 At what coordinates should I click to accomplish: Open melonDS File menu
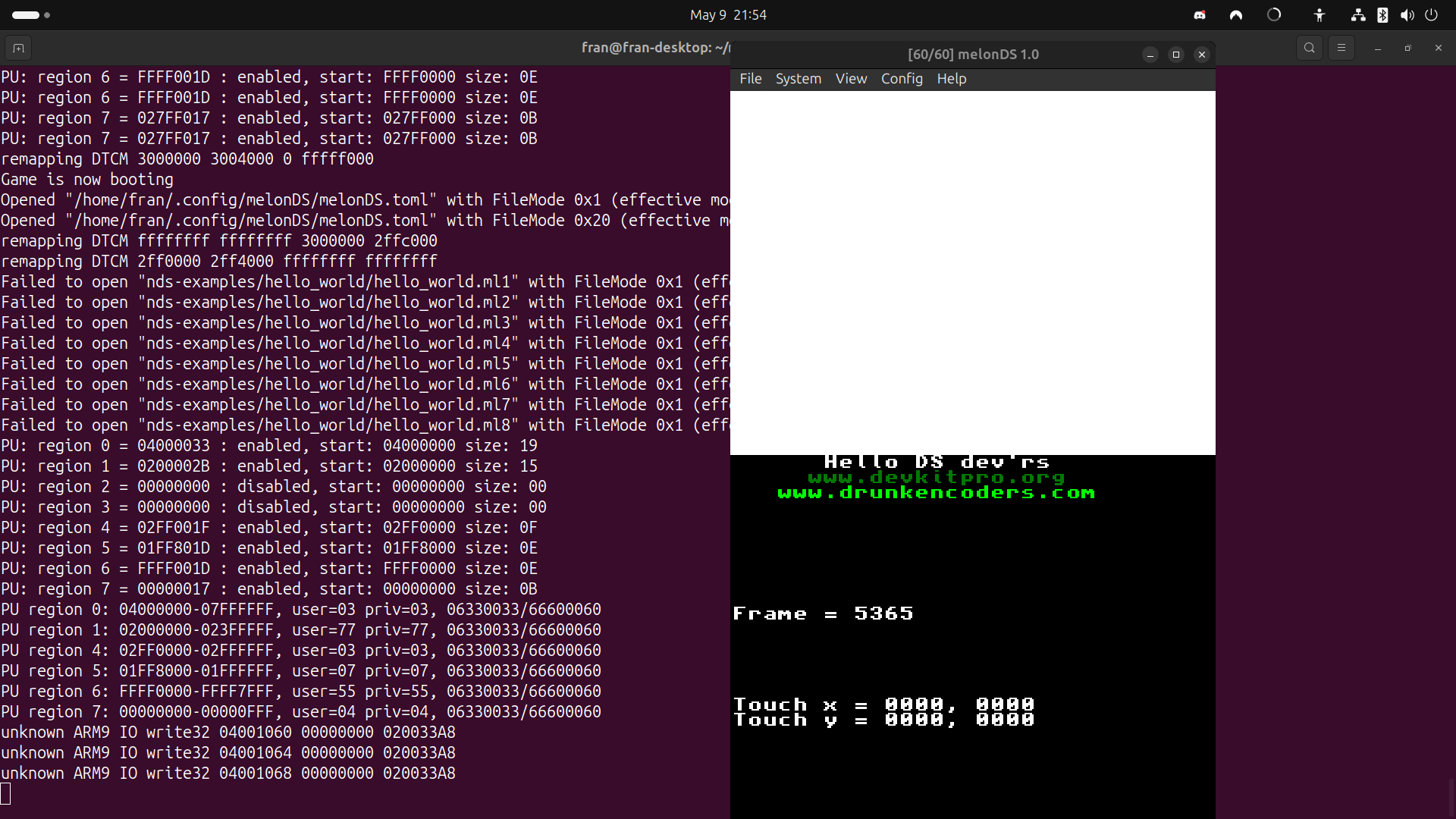(x=750, y=79)
